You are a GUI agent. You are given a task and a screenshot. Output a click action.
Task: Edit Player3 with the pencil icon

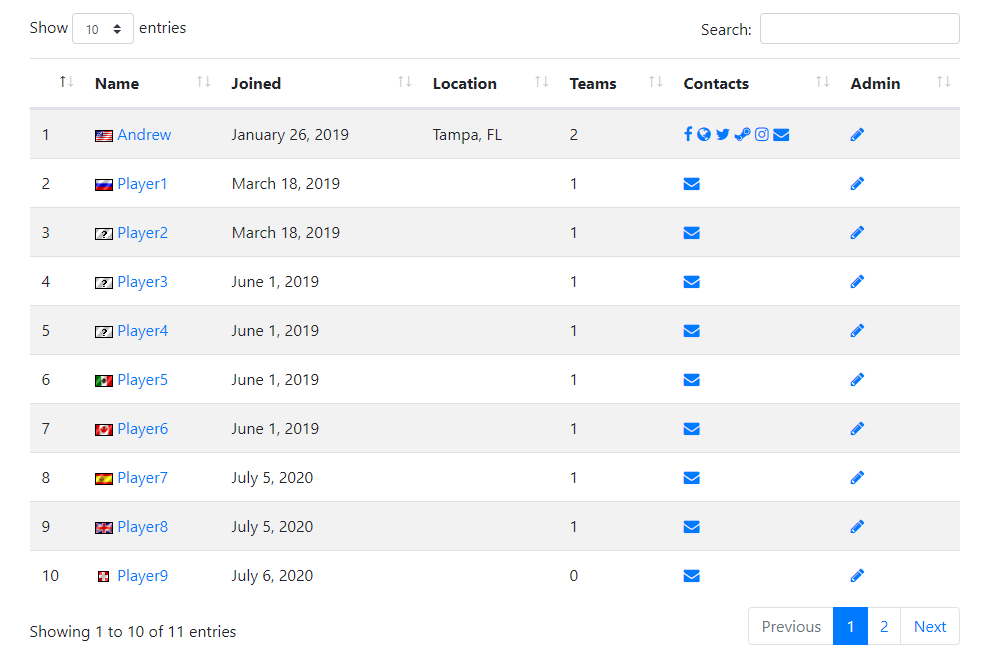(x=857, y=282)
